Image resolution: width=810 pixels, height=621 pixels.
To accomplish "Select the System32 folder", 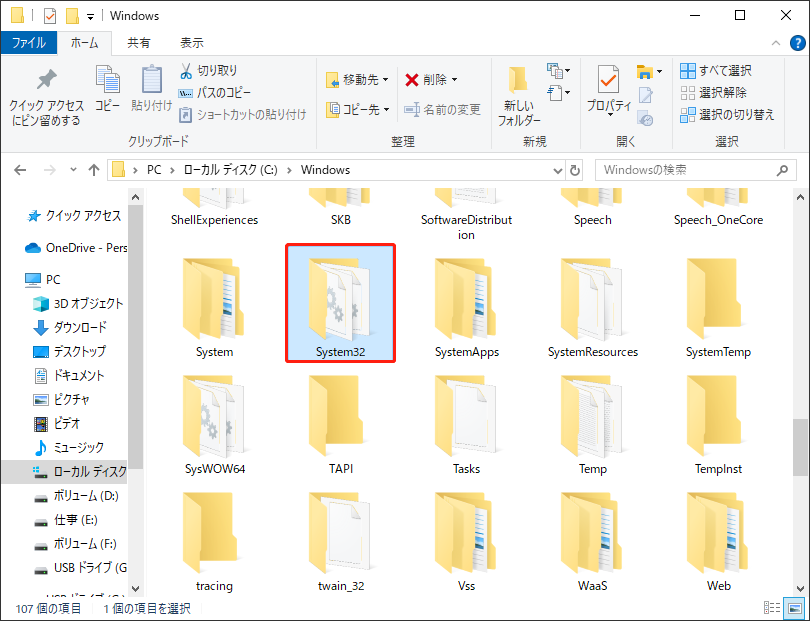I will [340, 303].
